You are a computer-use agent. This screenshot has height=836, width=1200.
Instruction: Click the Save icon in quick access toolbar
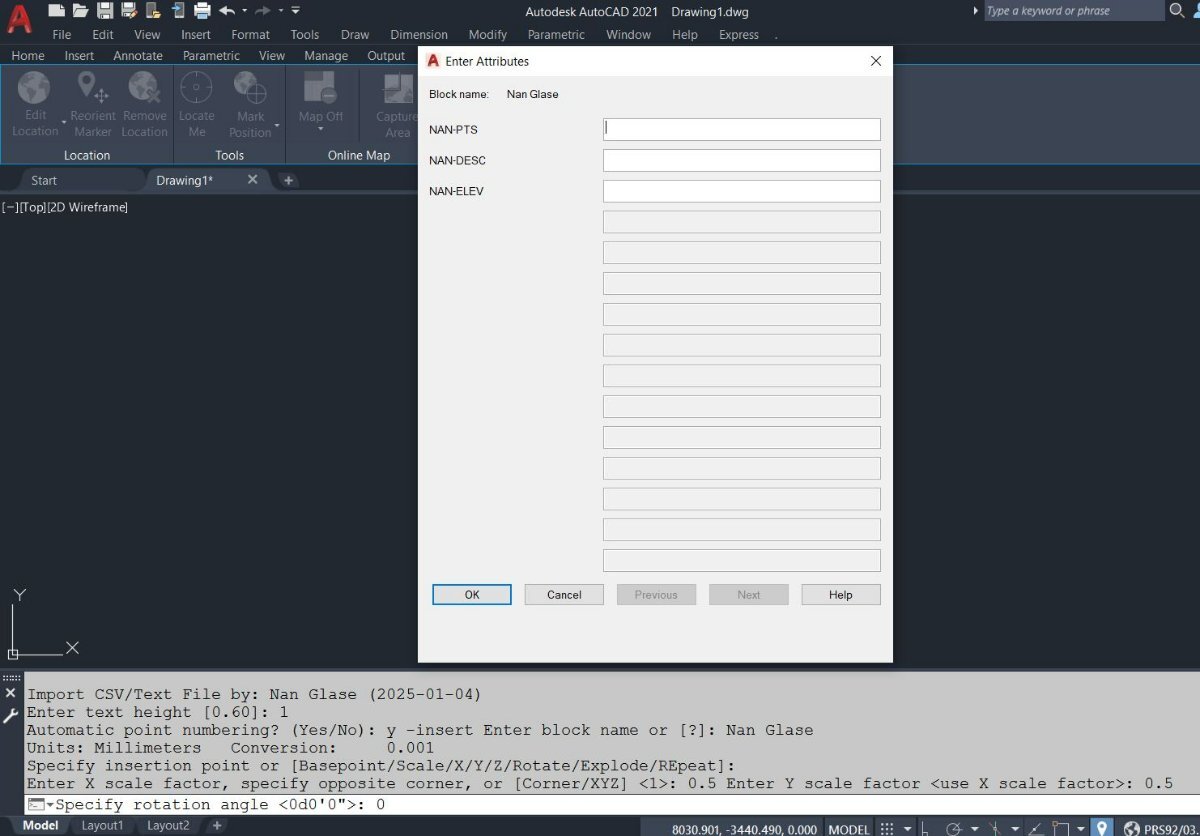coord(105,11)
